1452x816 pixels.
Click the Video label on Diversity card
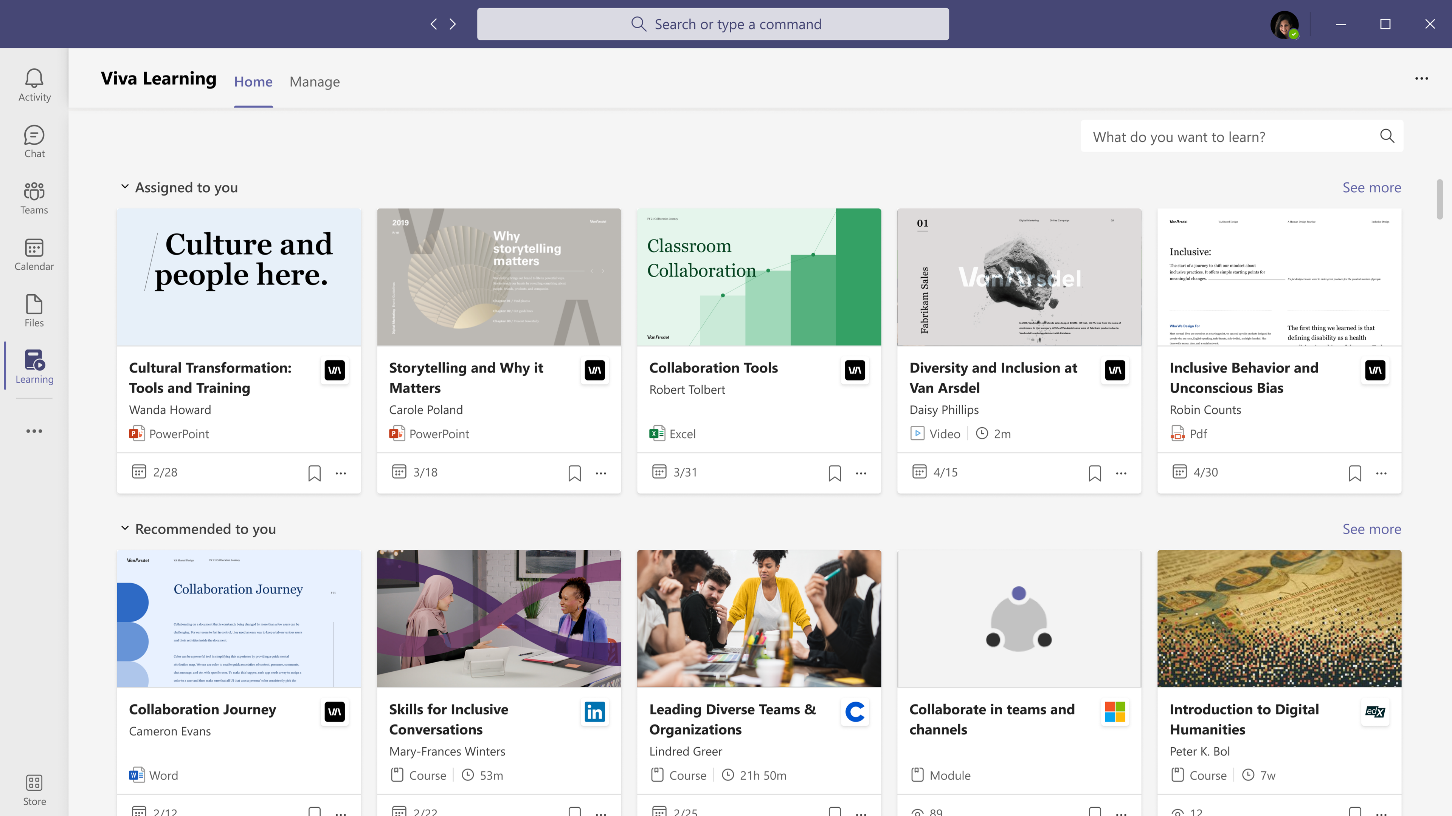tap(945, 434)
